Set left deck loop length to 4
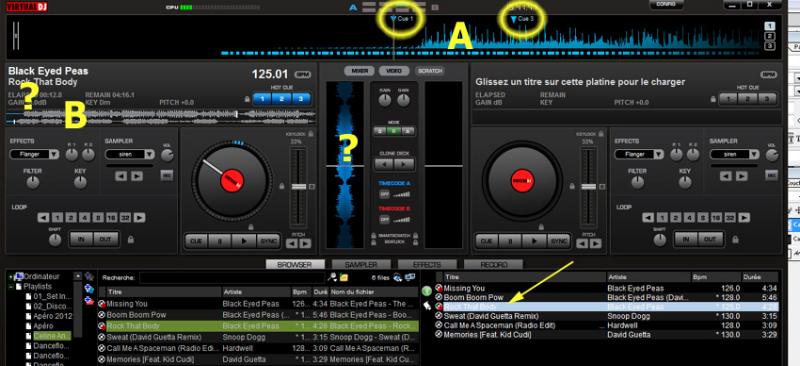 tap(85, 218)
